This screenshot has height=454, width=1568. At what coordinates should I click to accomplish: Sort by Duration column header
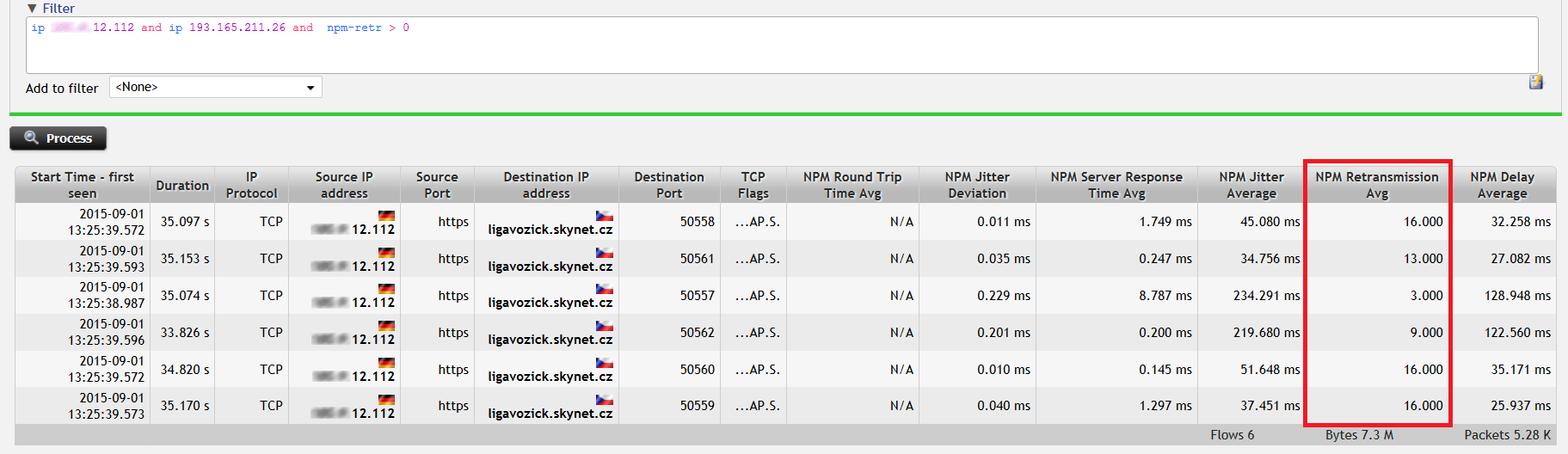182,185
